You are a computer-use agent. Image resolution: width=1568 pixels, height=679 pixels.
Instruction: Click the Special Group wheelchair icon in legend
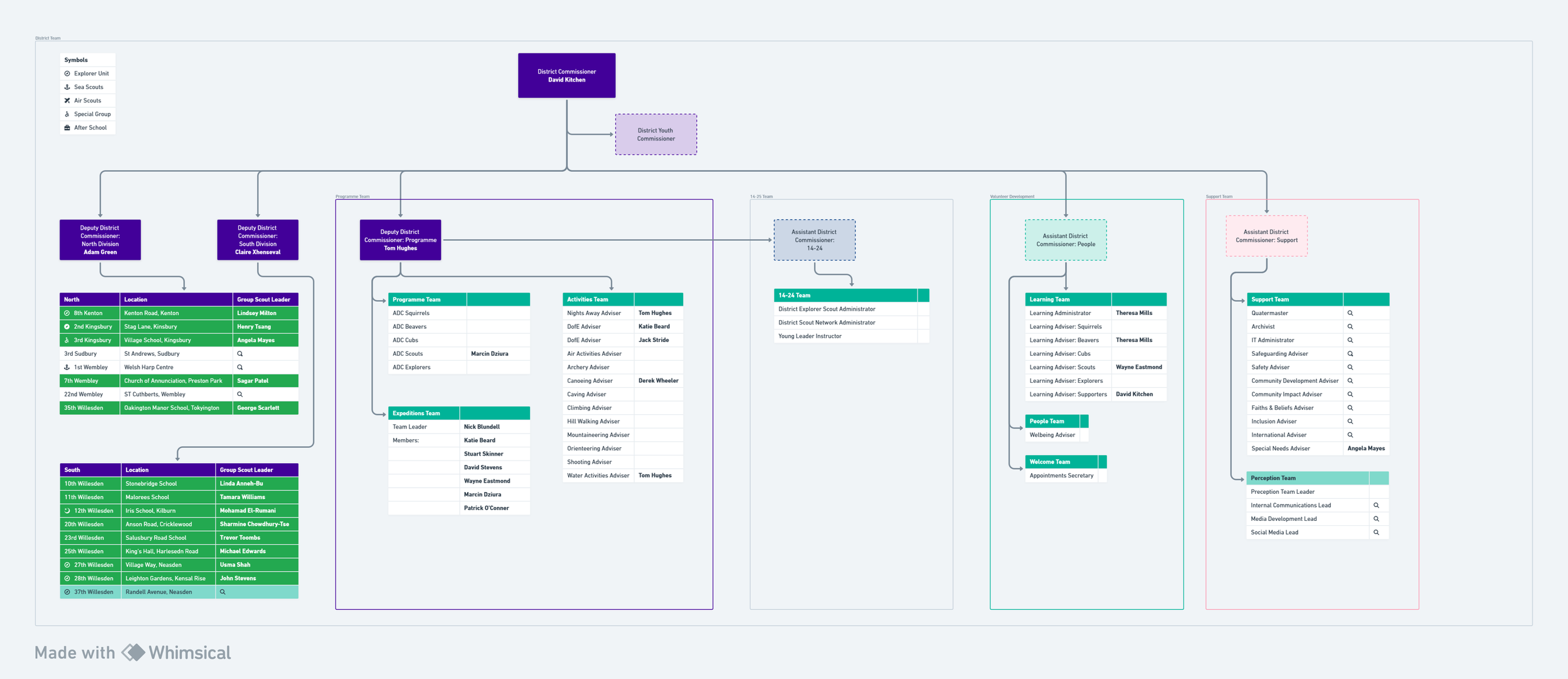click(x=67, y=114)
